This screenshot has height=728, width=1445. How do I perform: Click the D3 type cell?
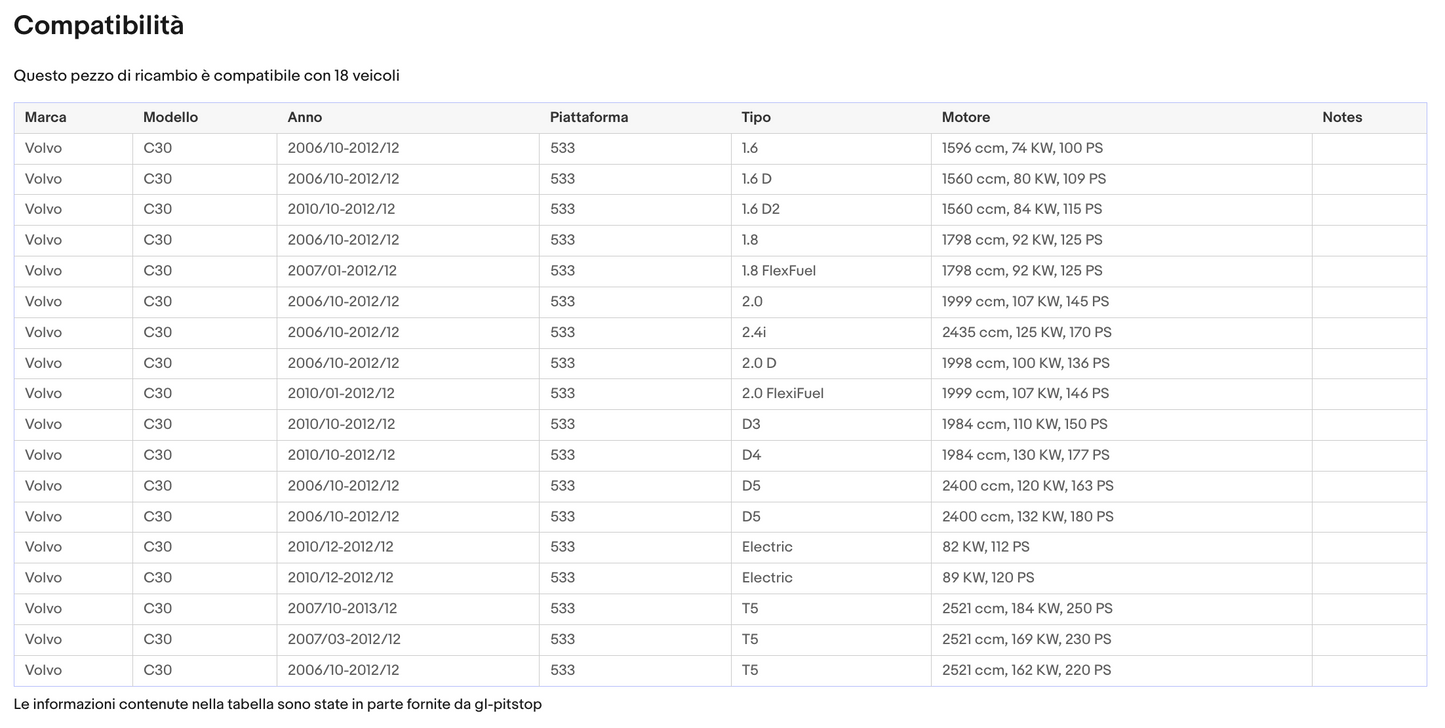click(751, 424)
